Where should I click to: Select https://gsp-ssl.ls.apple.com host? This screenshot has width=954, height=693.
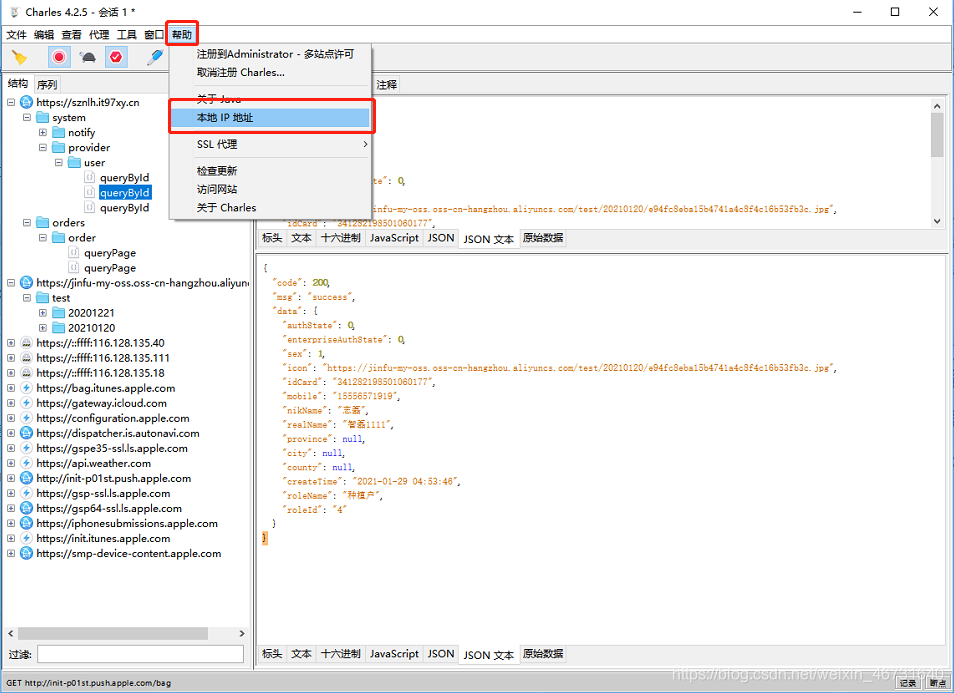click(103, 493)
